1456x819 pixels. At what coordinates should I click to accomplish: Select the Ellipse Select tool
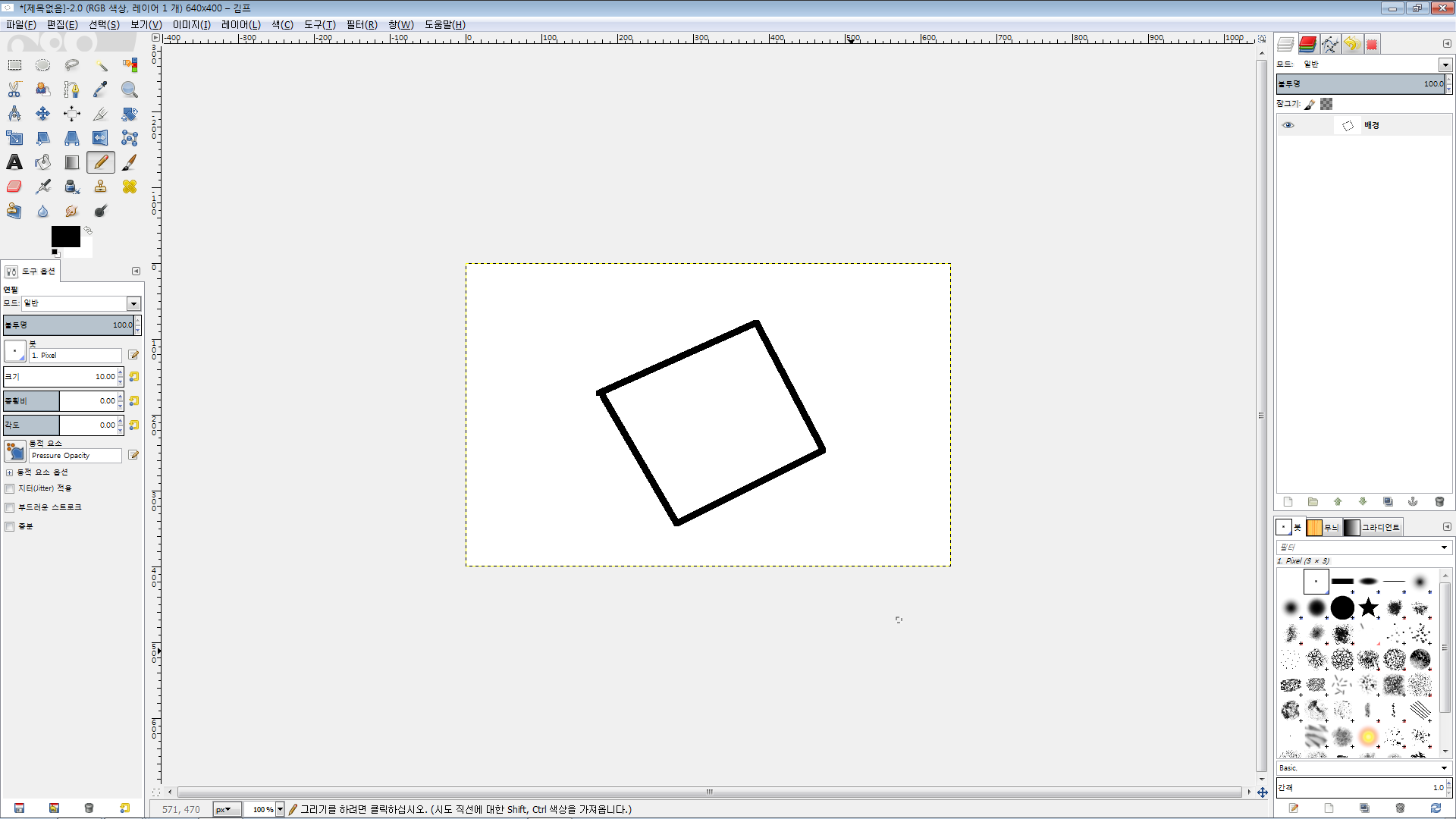coord(43,65)
